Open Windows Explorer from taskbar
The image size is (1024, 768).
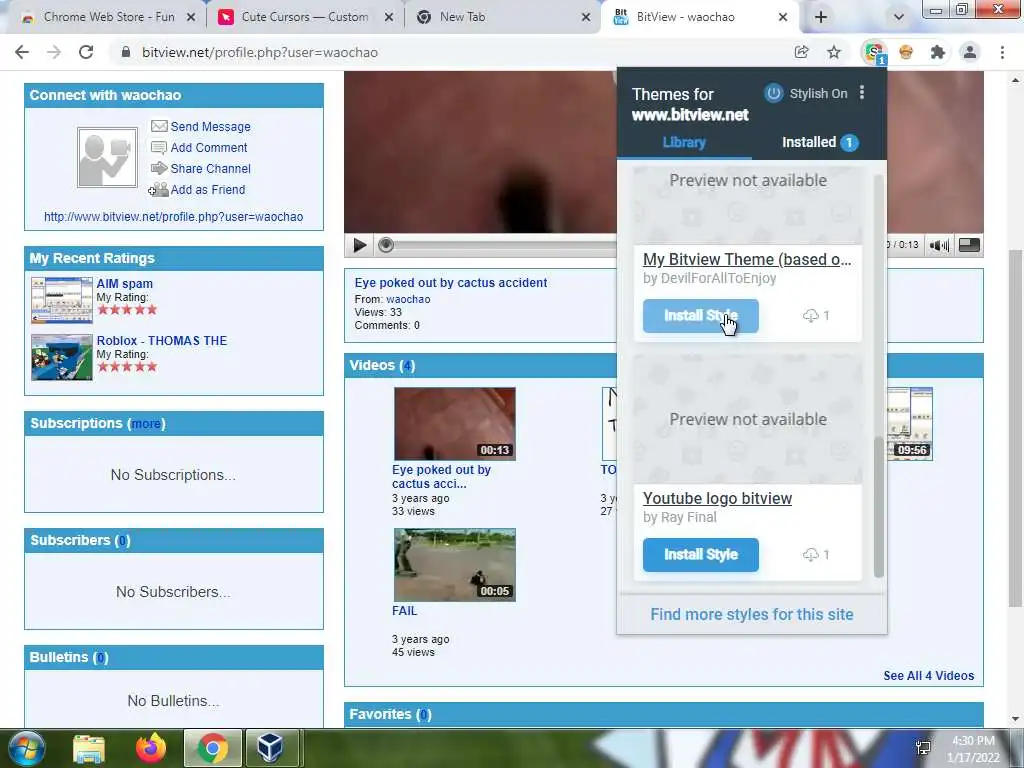tap(89, 748)
